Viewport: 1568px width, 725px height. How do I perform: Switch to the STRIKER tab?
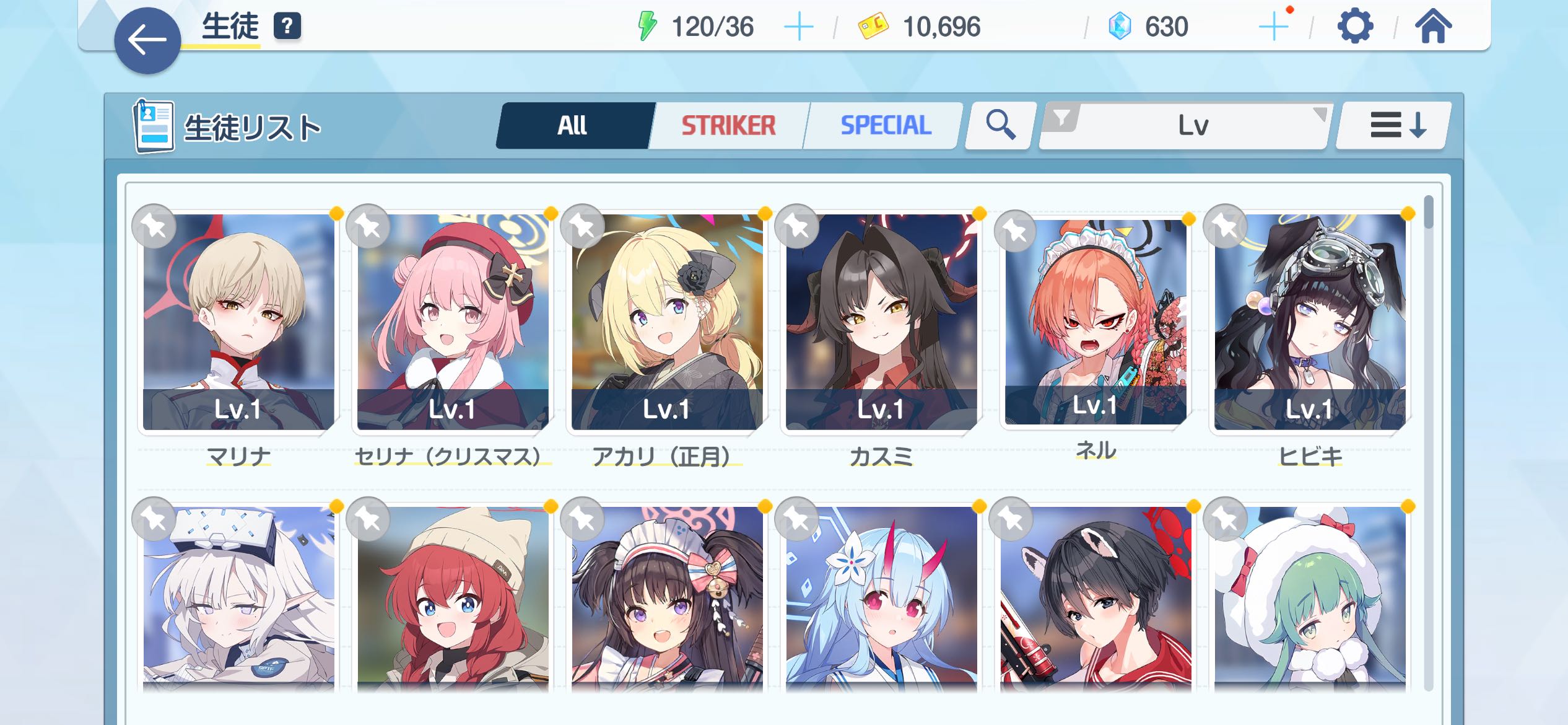point(728,125)
